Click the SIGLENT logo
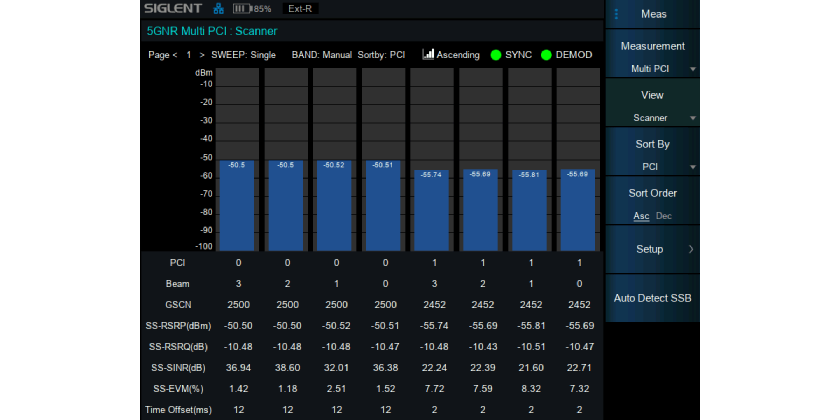 click(x=176, y=8)
